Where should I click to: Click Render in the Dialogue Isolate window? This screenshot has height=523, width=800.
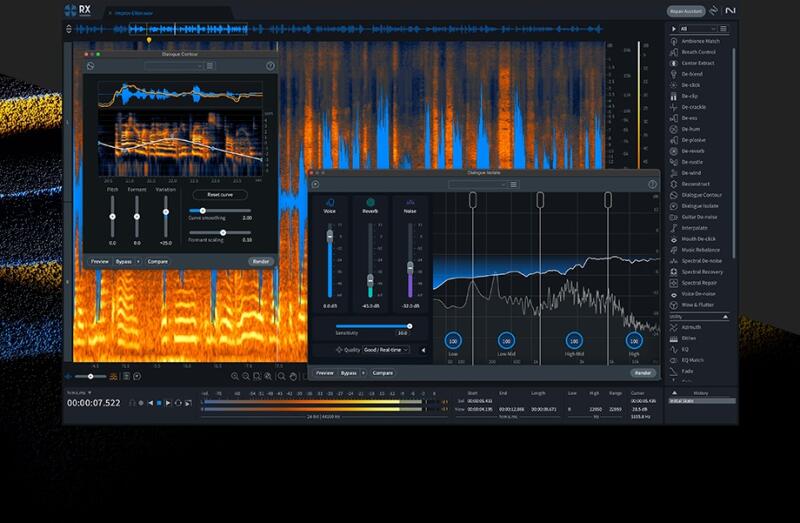tap(643, 373)
